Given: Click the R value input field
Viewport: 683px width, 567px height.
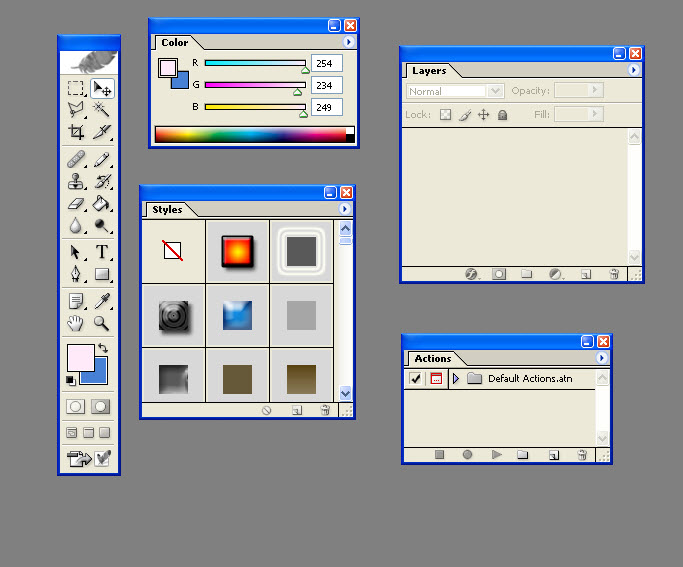Looking at the screenshot, I should [327, 63].
